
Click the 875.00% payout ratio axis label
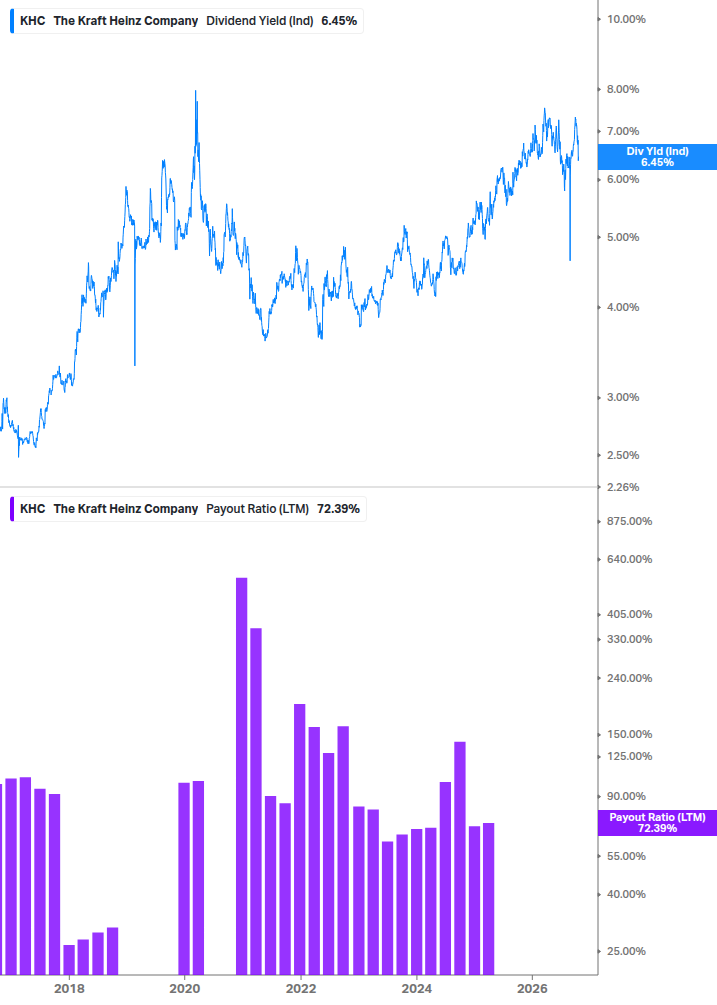coord(629,521)
